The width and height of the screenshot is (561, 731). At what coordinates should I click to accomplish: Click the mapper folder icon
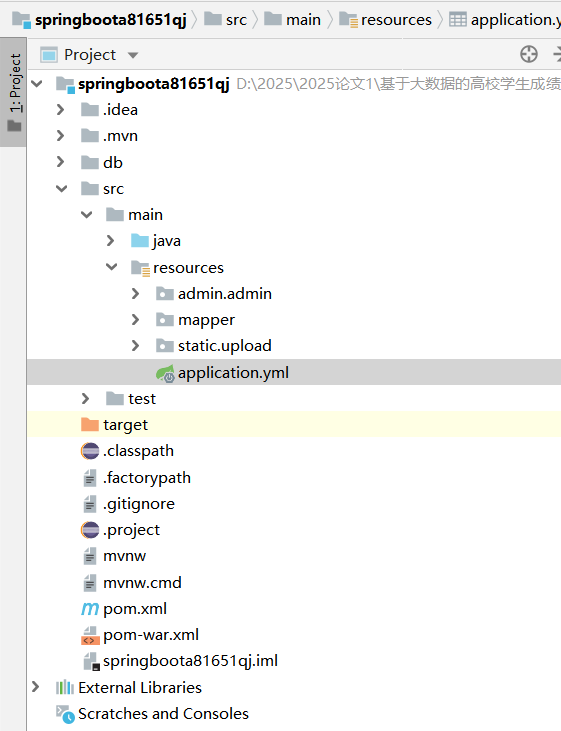pyautogui.click(x=165, y=320)
